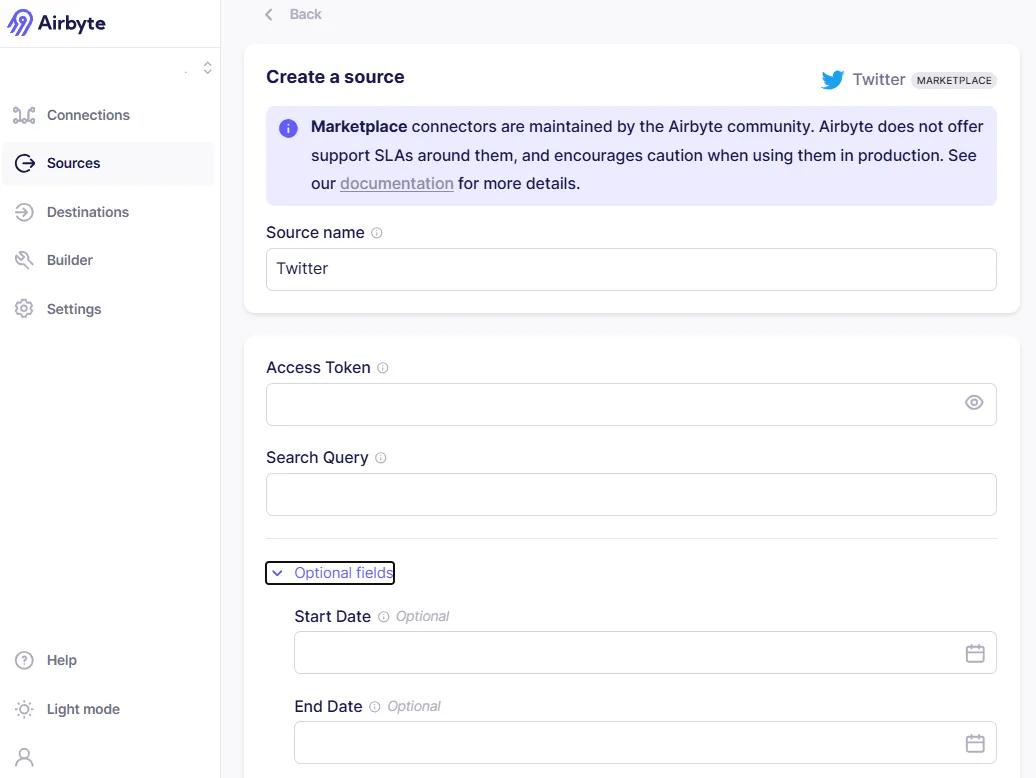Open the documentation link
Viewport: 1036px width, 778px height.
point(396,184)
